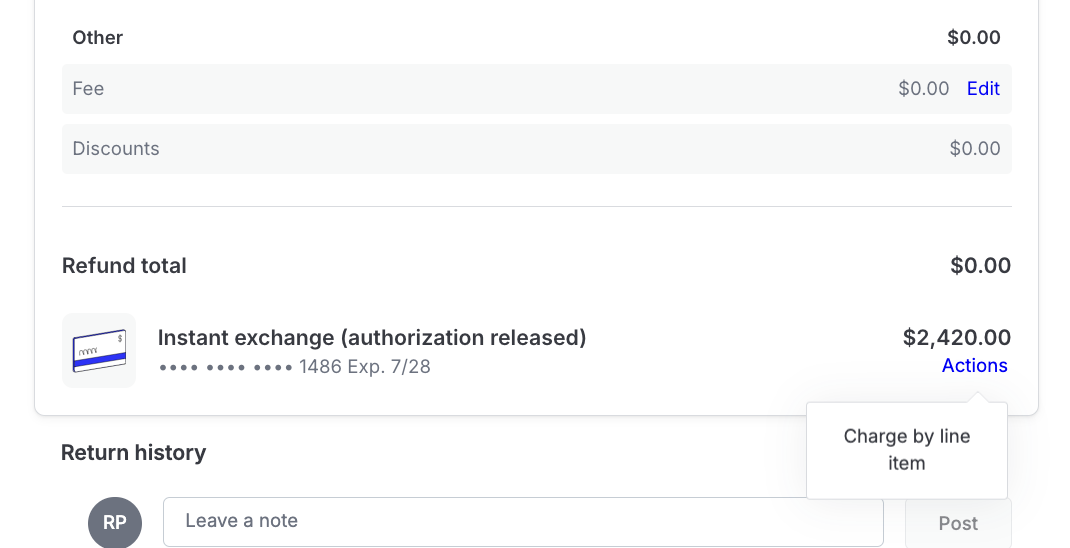
Task: Click the Other section heading
Action: pyautogui.click(x=98, y=38)
